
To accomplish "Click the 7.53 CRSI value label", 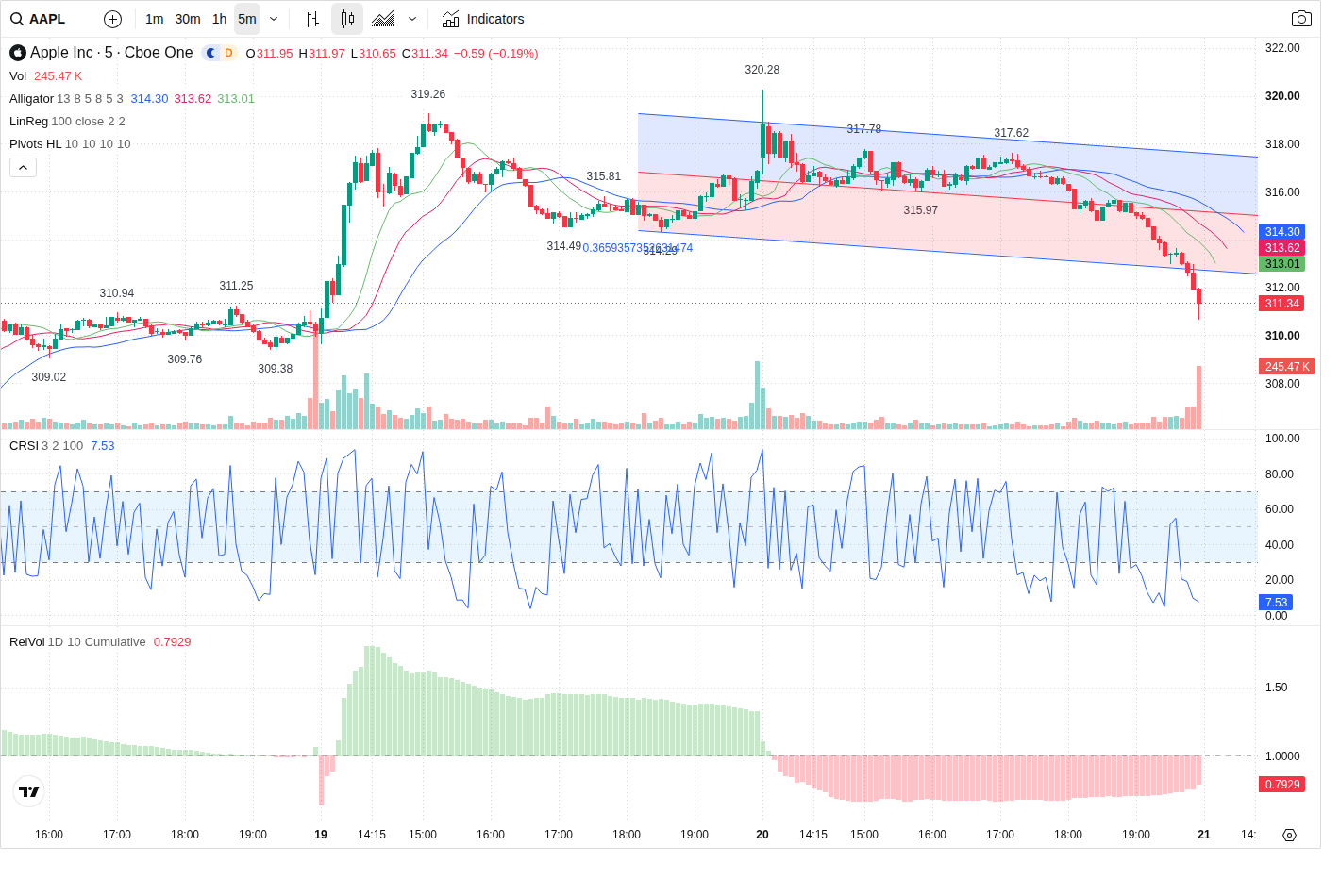I will [x=1276, y=603].
